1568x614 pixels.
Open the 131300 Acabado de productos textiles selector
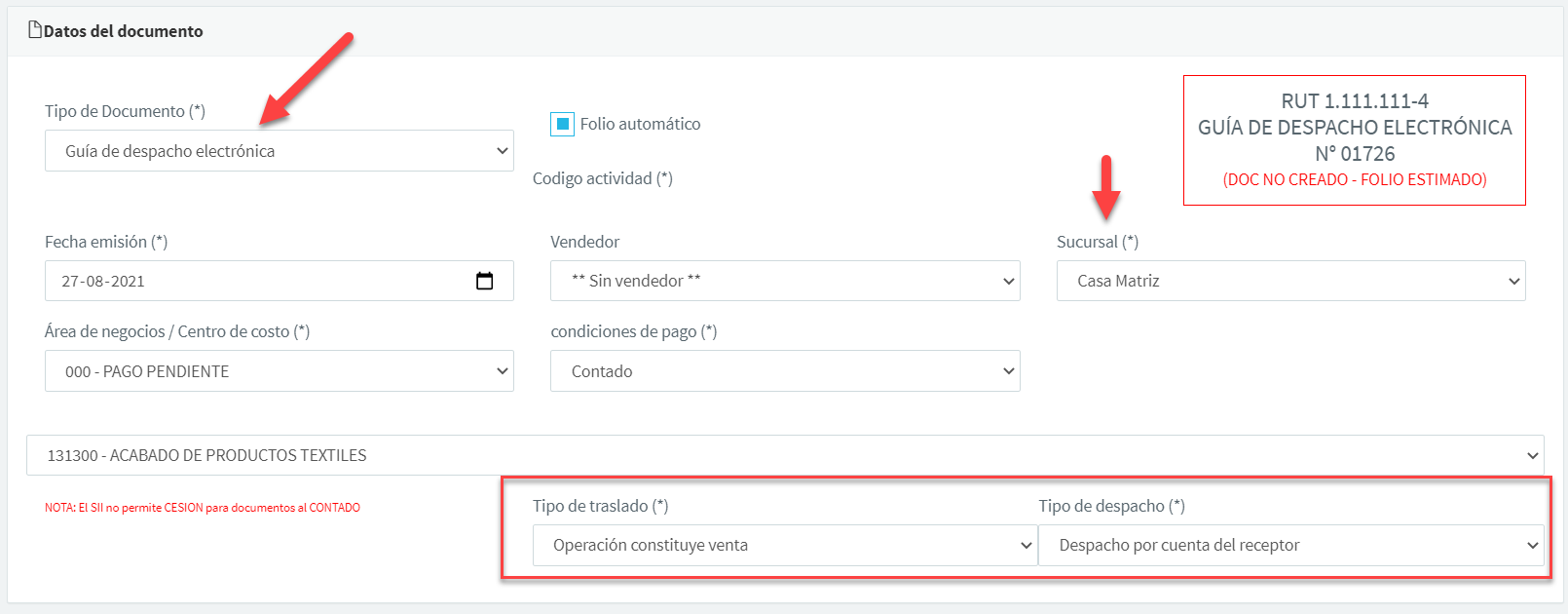[x=784, y=455]
